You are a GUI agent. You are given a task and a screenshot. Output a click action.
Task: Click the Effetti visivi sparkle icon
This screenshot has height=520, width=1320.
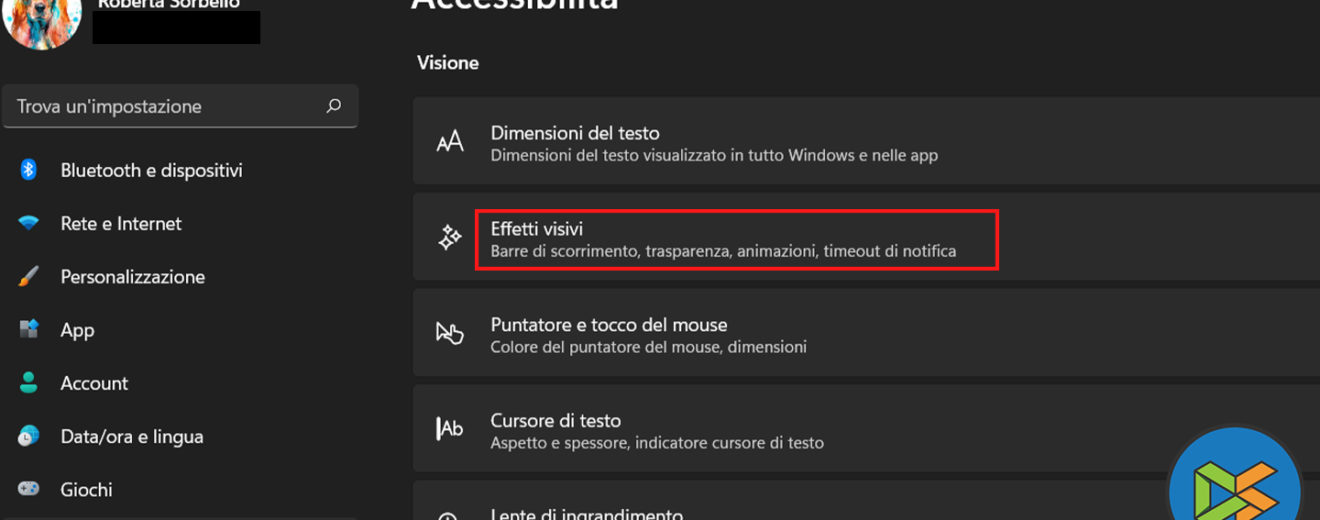click(x=450, y=238)
